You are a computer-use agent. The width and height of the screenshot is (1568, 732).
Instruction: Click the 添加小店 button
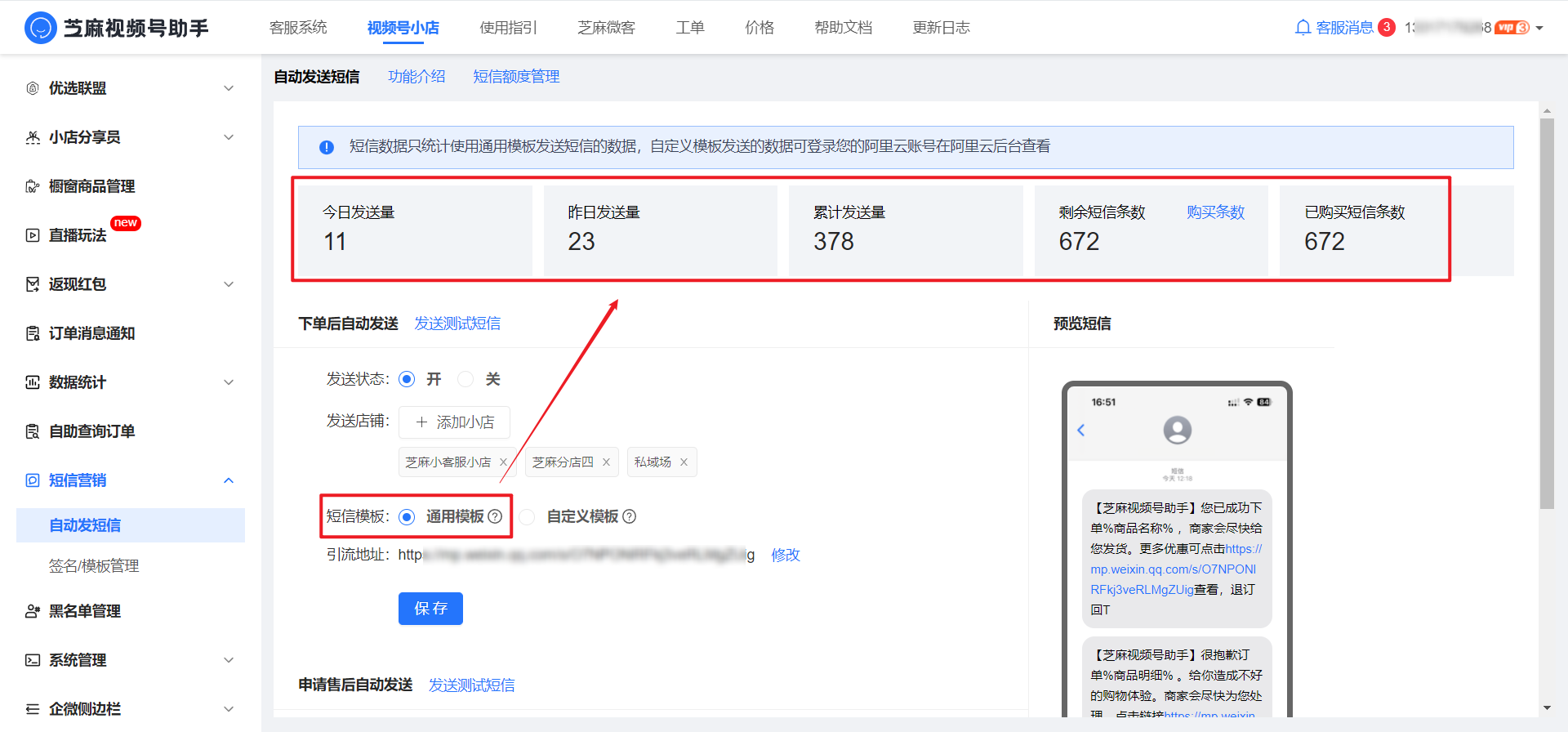point(454,422)
